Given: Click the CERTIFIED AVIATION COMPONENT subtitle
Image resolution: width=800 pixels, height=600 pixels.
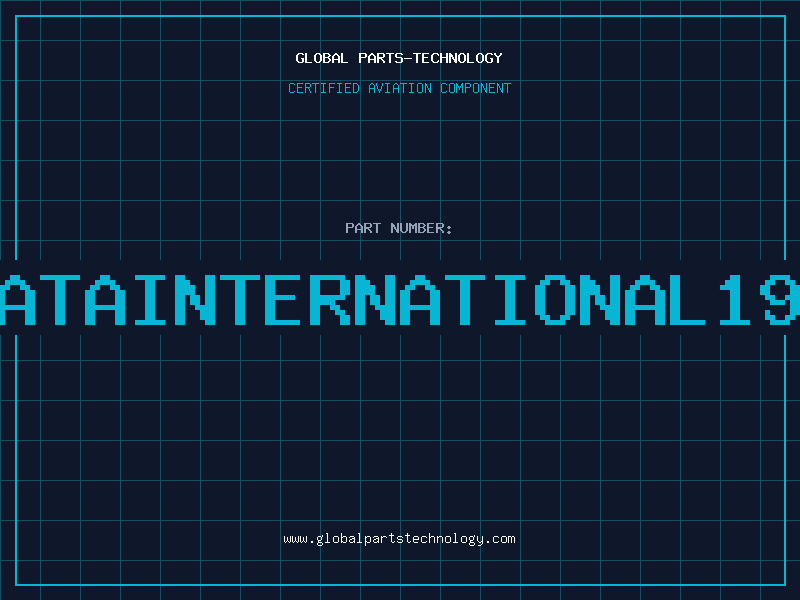Looking at the screenshot, I should [x=399, y=88].
